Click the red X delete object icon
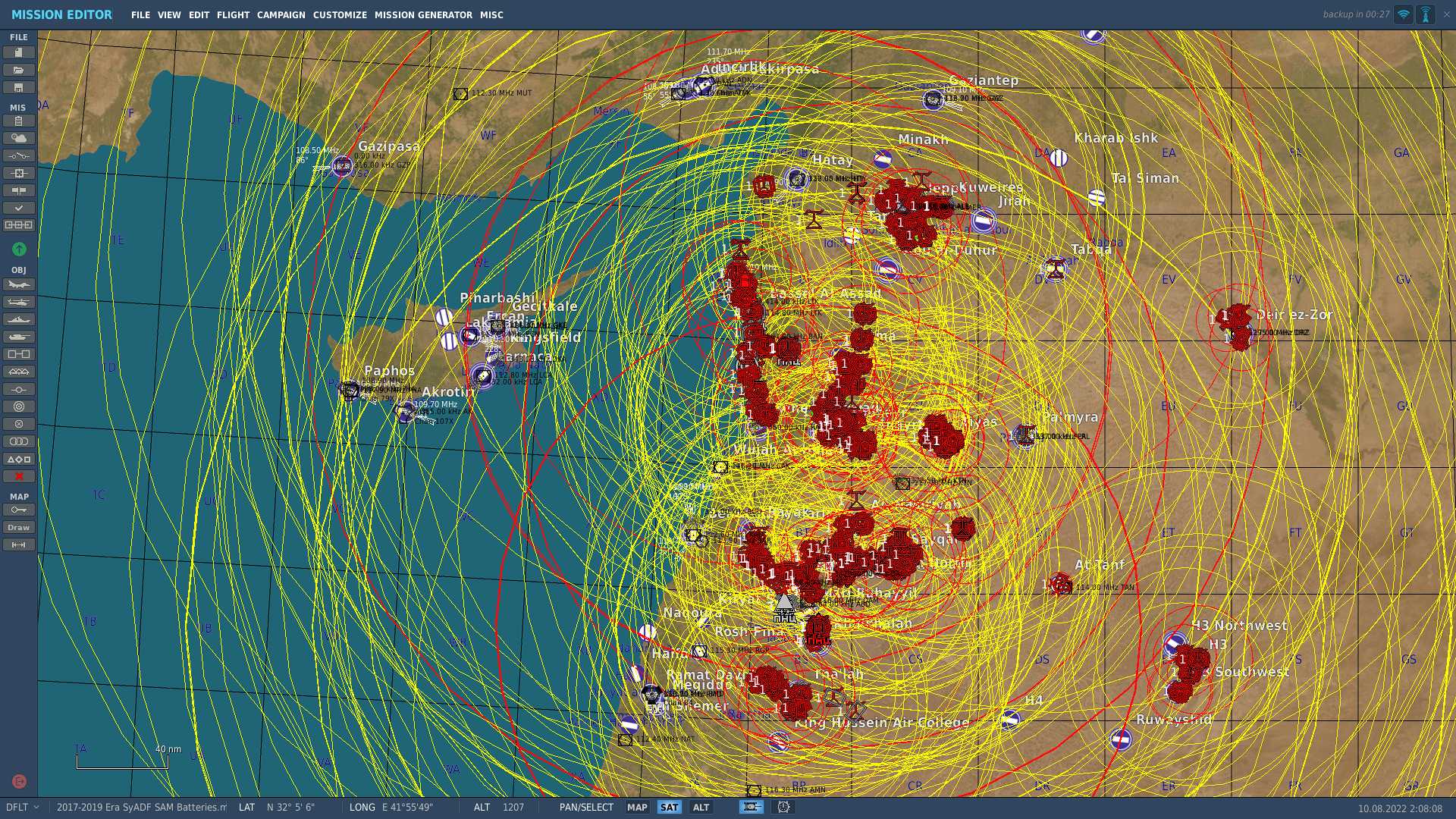The width and height of the screenshot is (1456, 819). click(19, 476)
